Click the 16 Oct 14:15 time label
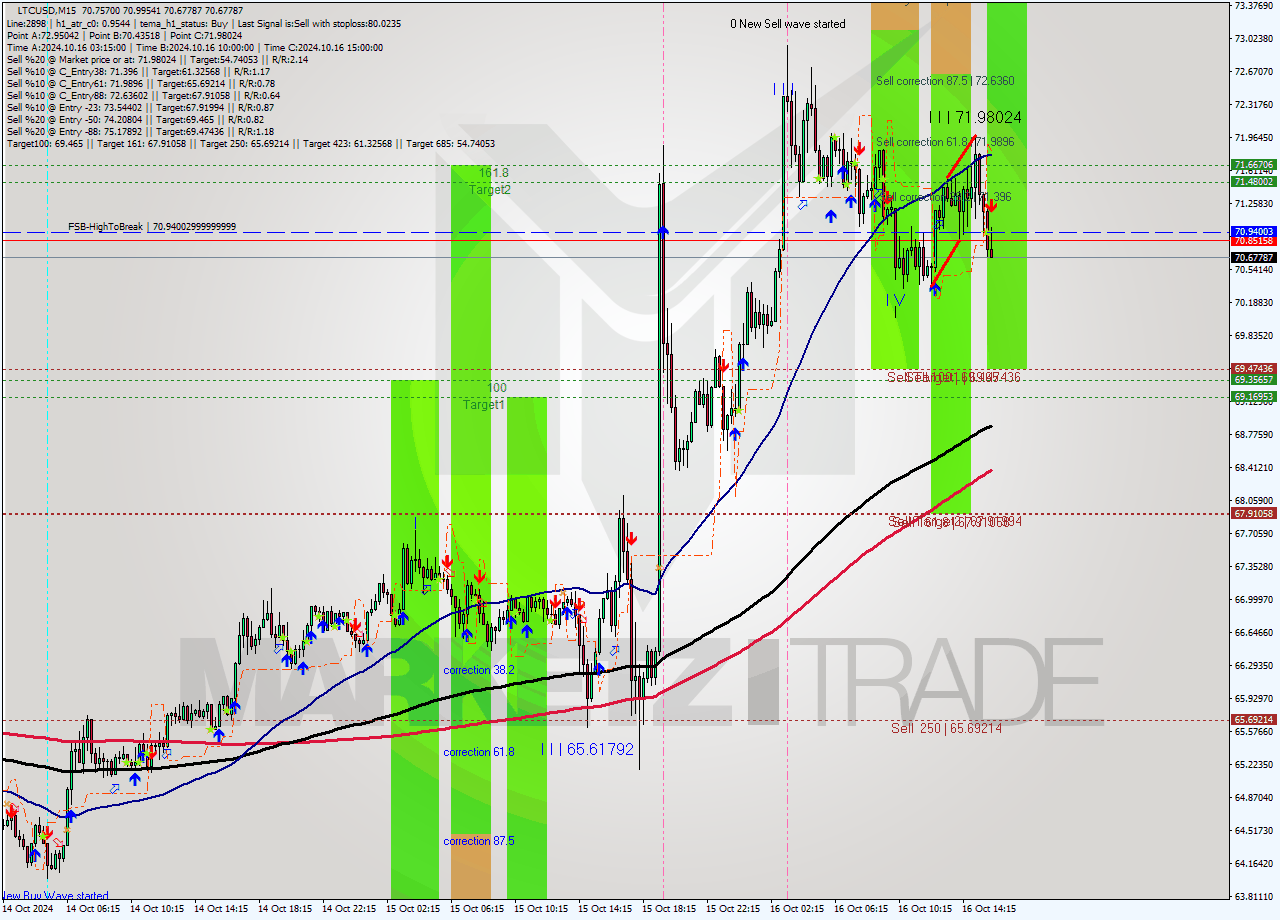This screenshot has width=1280, height=920. 989,909
